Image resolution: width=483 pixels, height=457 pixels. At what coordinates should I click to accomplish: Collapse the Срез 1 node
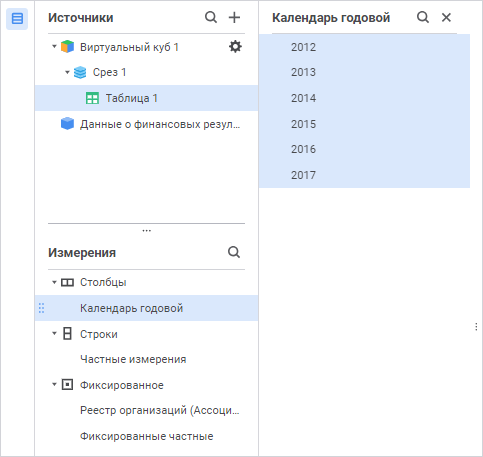pos(67,72)
